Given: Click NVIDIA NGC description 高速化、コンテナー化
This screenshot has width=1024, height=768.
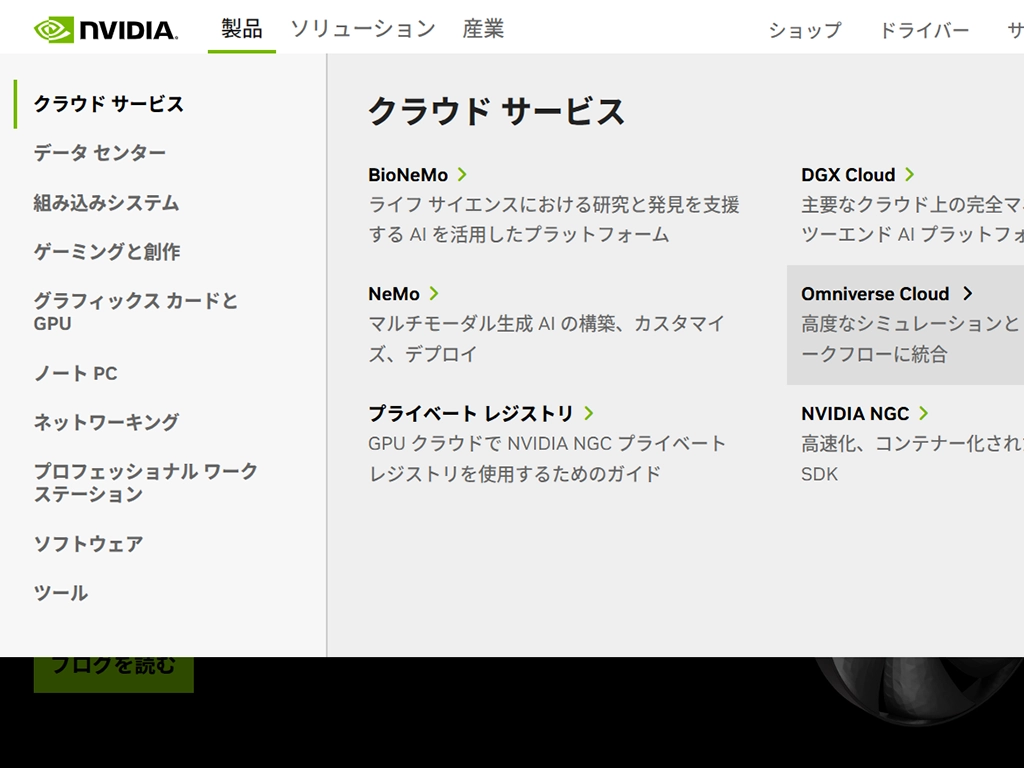Looking at the screenshot, I should pos(912,458).
